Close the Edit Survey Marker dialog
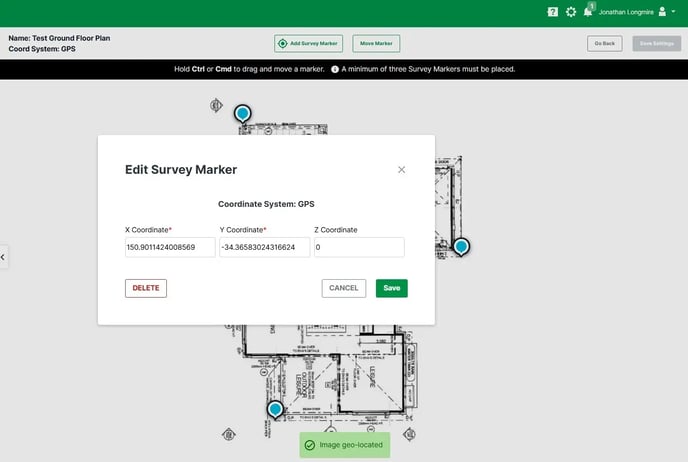The width and height of the screenshot is (688, 462). [x=402, y=170]
